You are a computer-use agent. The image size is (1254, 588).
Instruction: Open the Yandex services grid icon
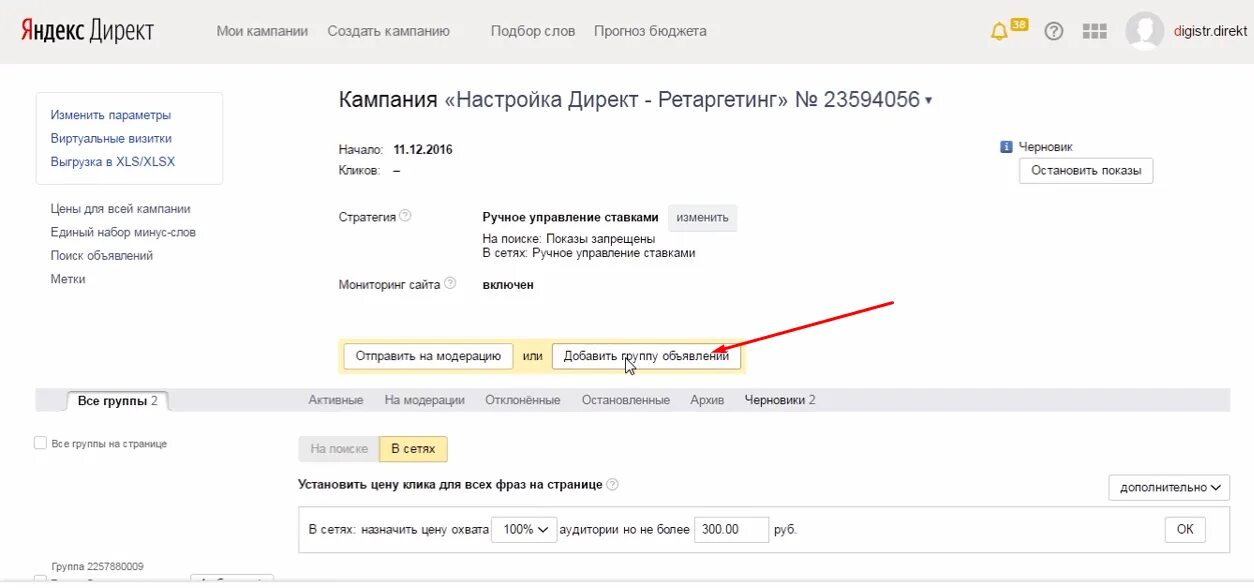[1095, 31]
